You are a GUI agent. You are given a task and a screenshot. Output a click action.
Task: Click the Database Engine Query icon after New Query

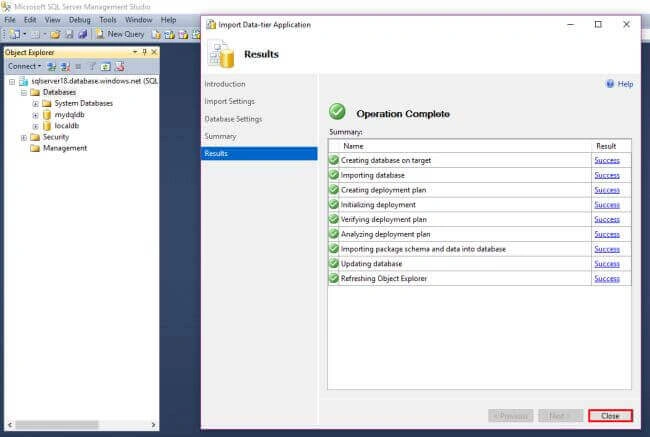(156, 34)
